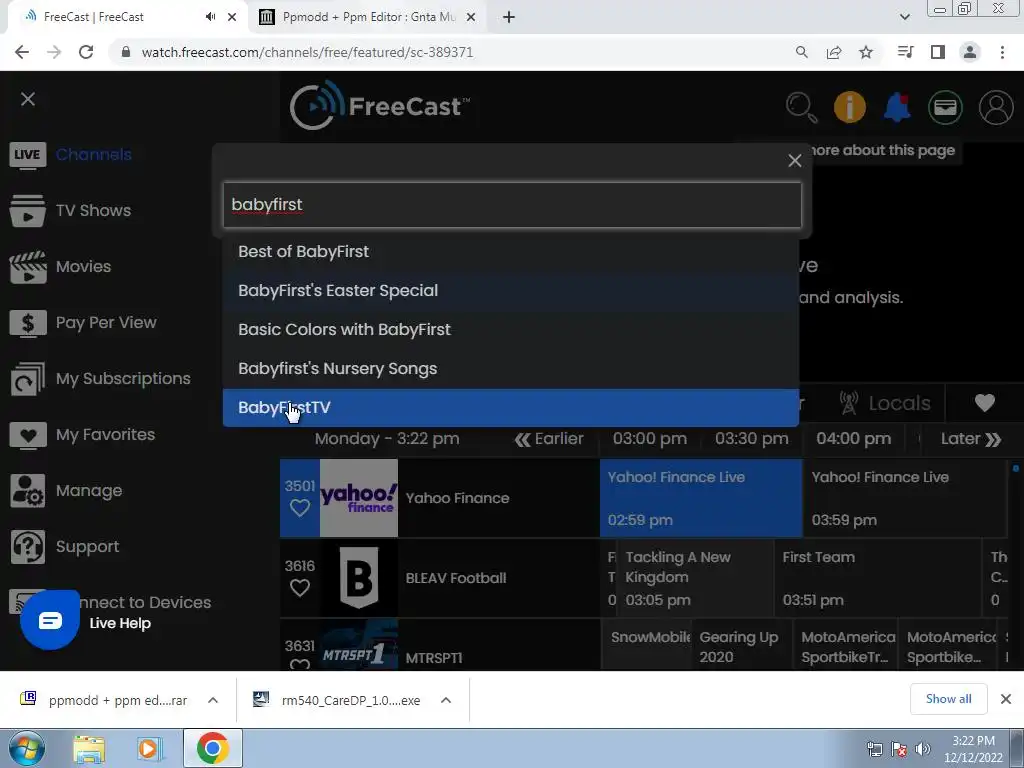Select First Team 03:51 pm program

(x=878, y=578)
